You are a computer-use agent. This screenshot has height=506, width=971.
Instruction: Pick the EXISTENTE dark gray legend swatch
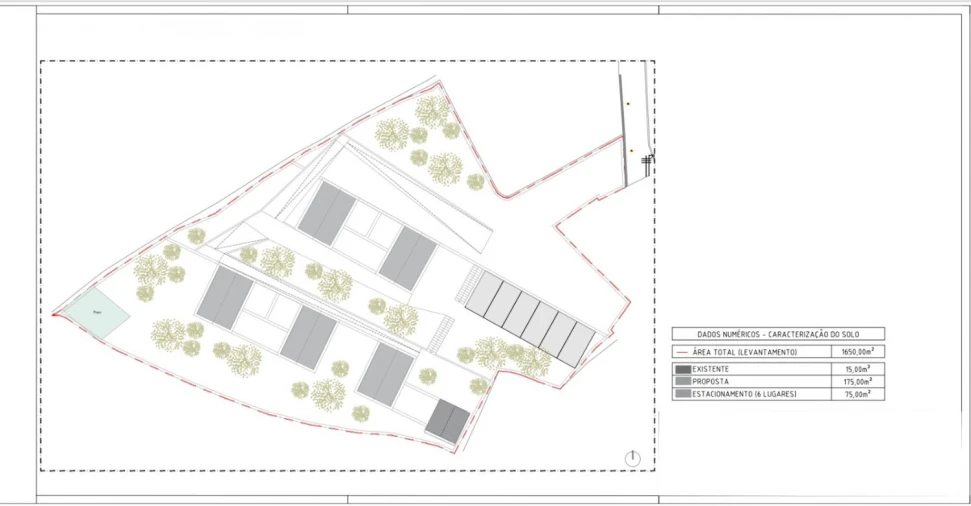click(683, 369)
